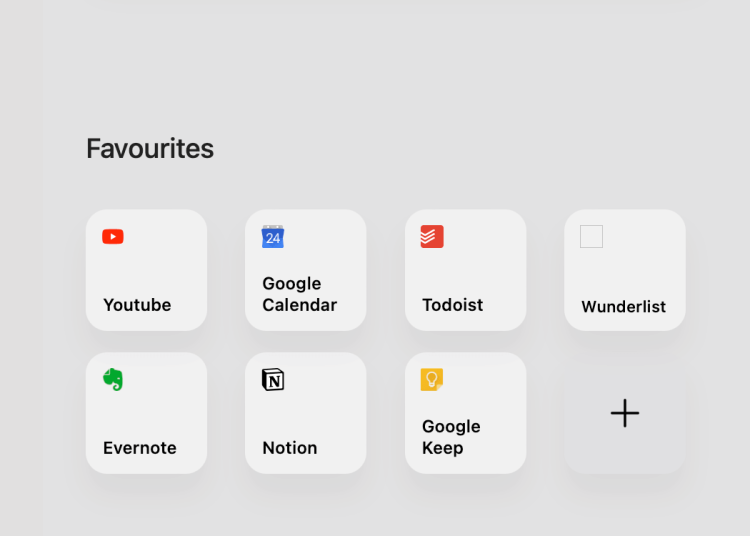This screenshot has height=536, width=750.
Task: Launch the Todoist favourite card
Action: (x=465, y=270)
